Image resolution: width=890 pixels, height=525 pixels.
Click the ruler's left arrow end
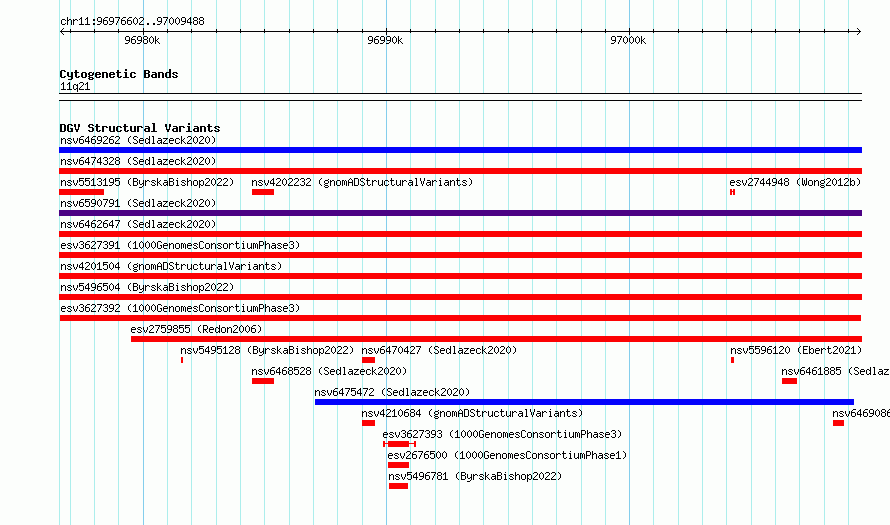62,31
